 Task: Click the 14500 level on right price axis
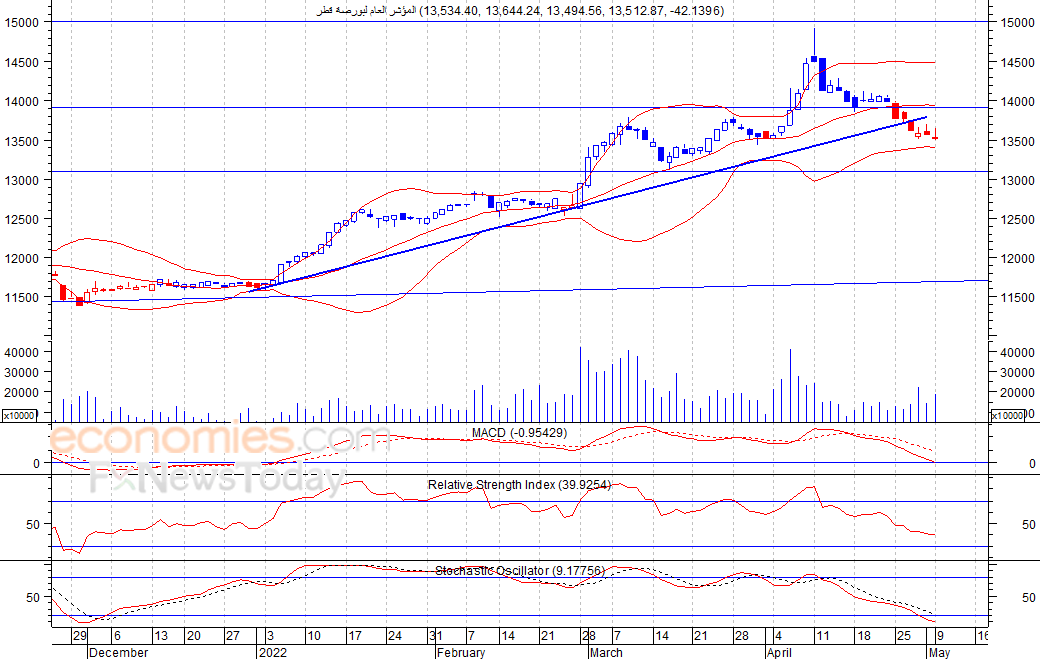1017,62
